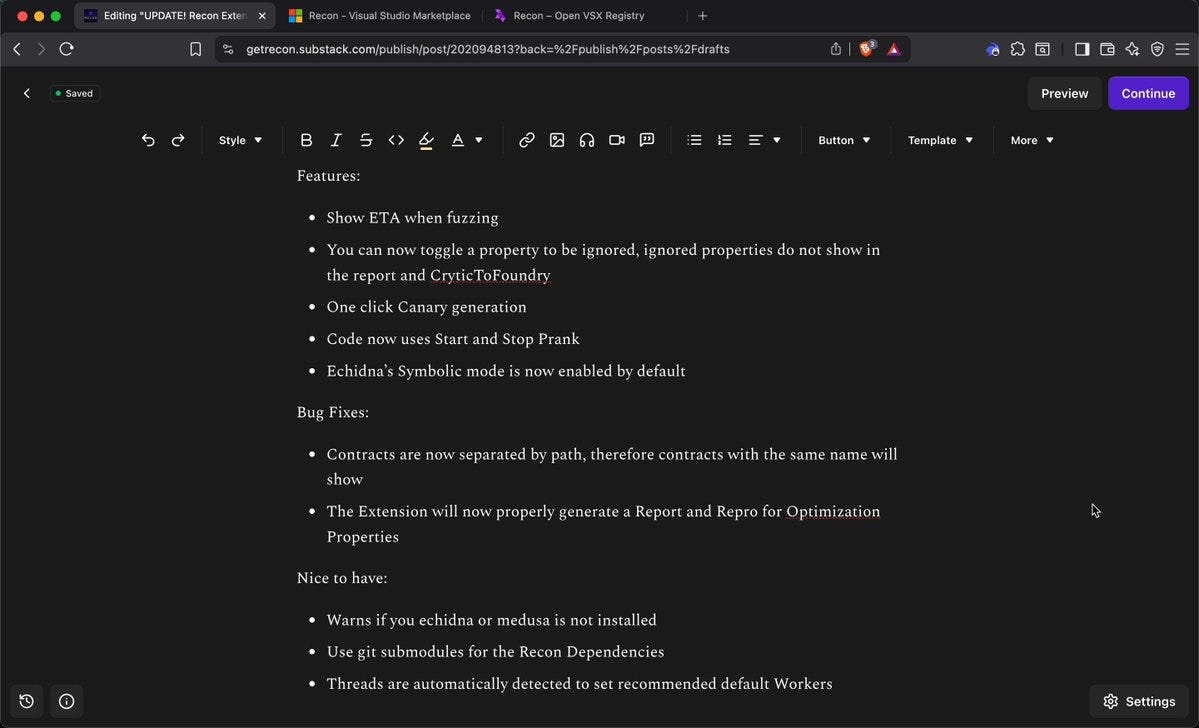The width and height of the screenshot is (1199, 728).
Task: Open the Style dropdown
Action: tap(240, 140)
